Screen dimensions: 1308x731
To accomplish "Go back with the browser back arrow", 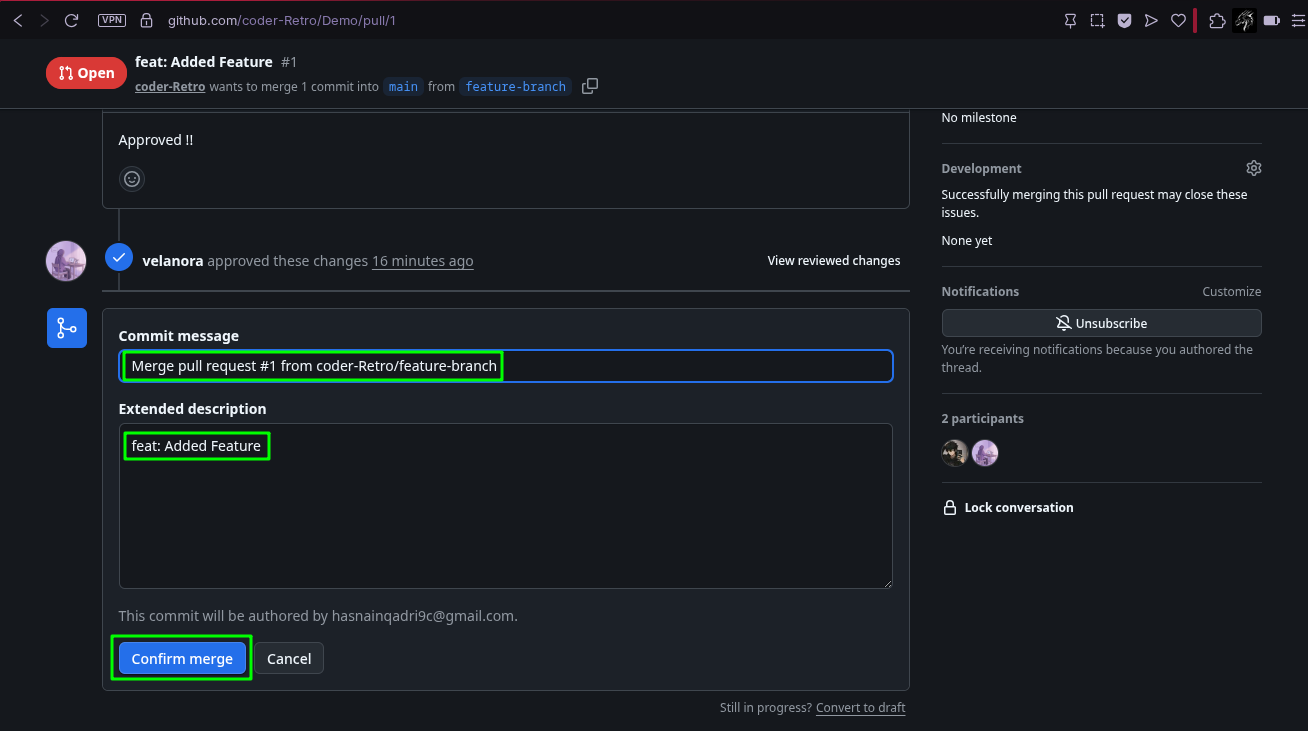I will tap(18, 20).
